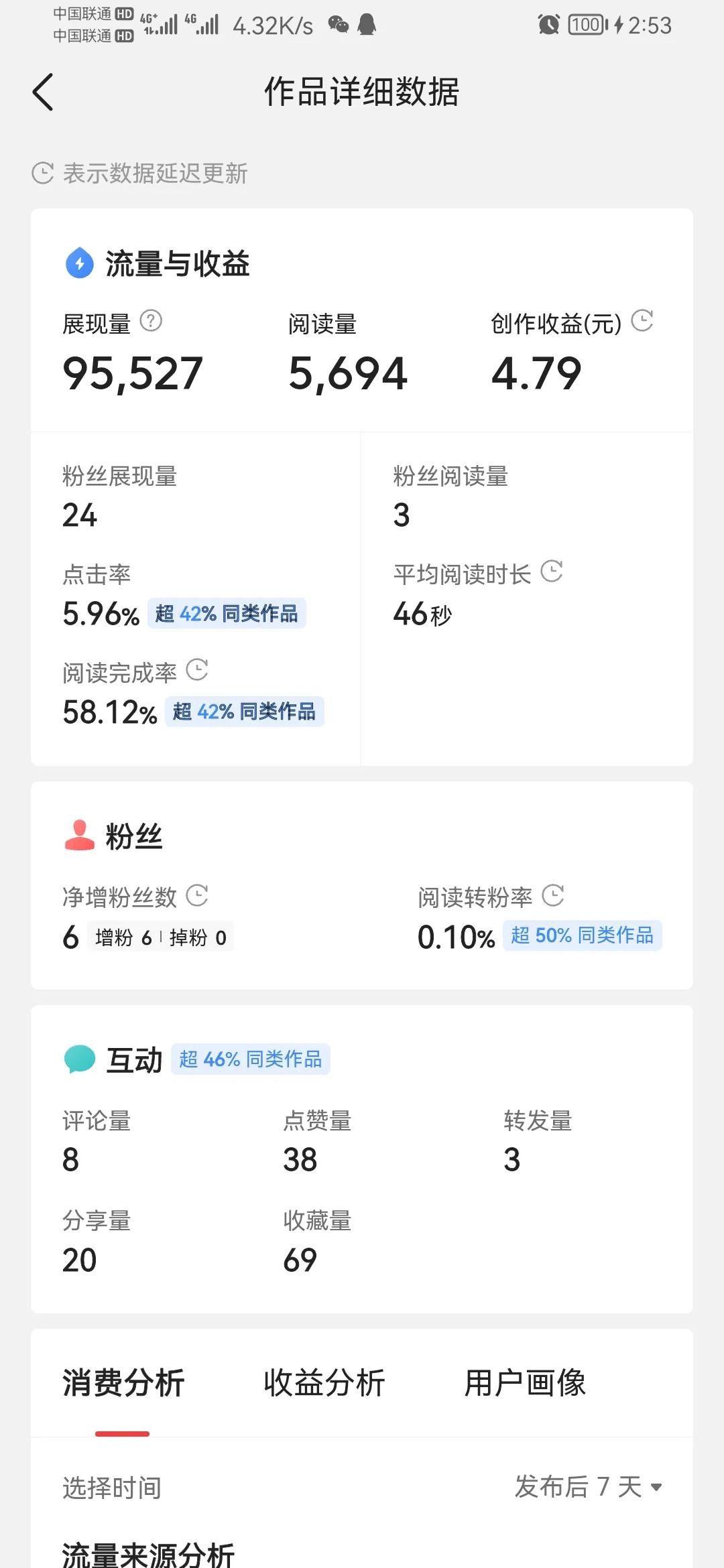Tap the clock icon beside 净增粉丝数
724x1568 pixels.
197,895
